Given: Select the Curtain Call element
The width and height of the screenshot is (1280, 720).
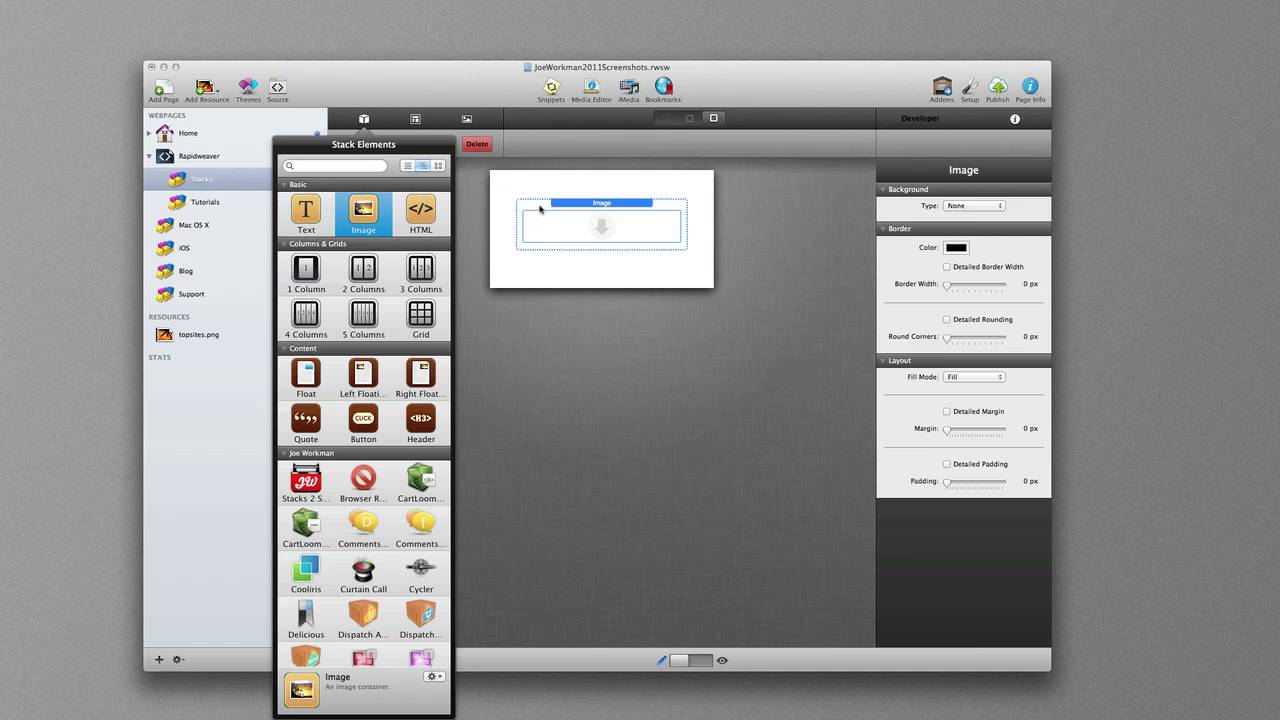Looking at the screenshot, I should click(x=363, y=574).
